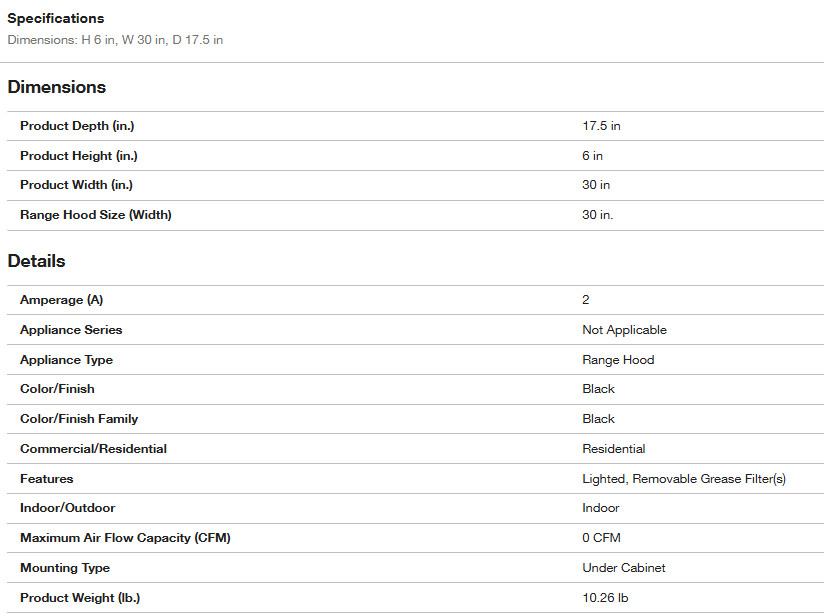The image size is (824, 616).
Task: Select the Product Depth (in.) label
Action: point(77,126)
